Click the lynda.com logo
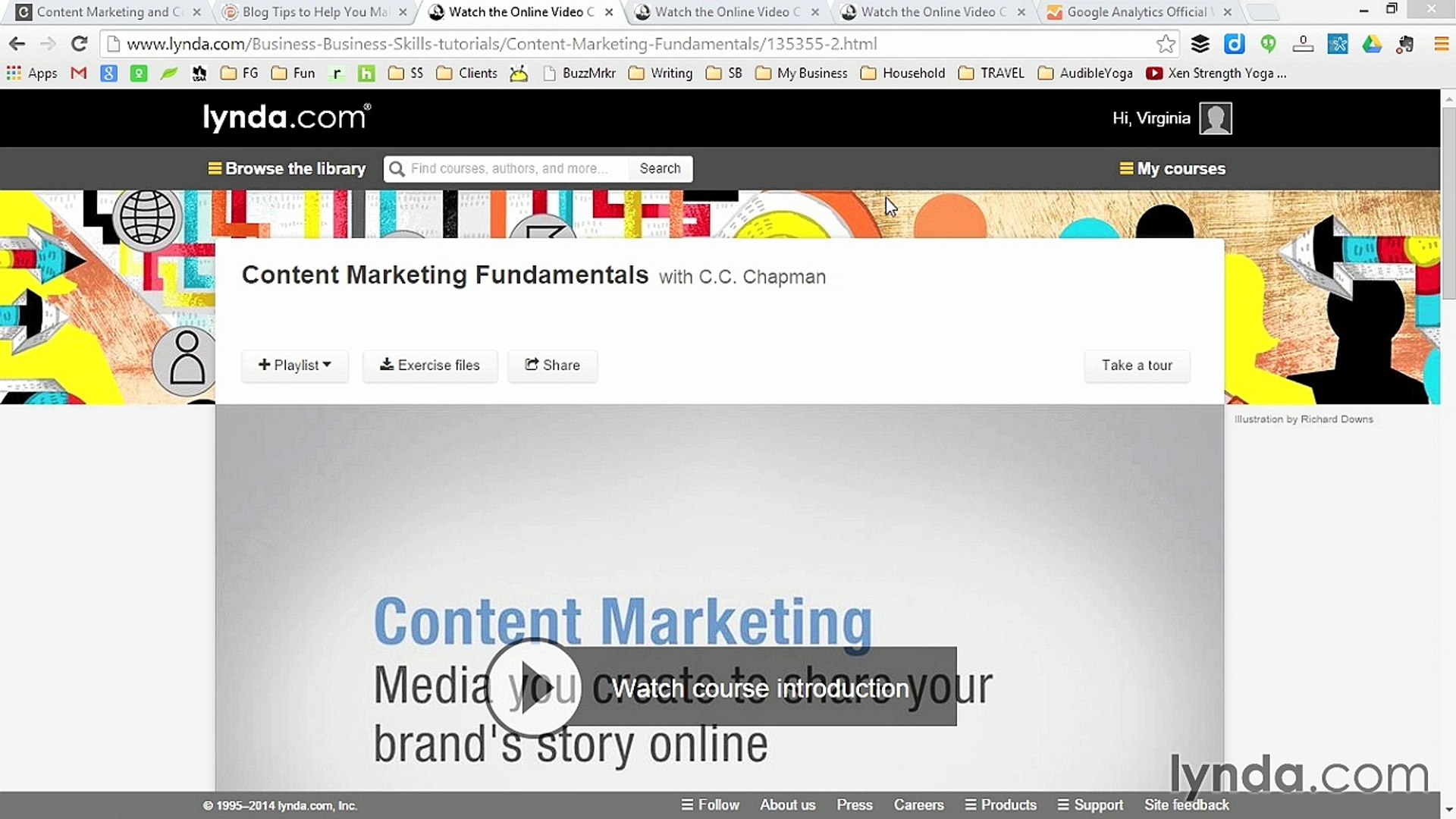 pos(287,118)
